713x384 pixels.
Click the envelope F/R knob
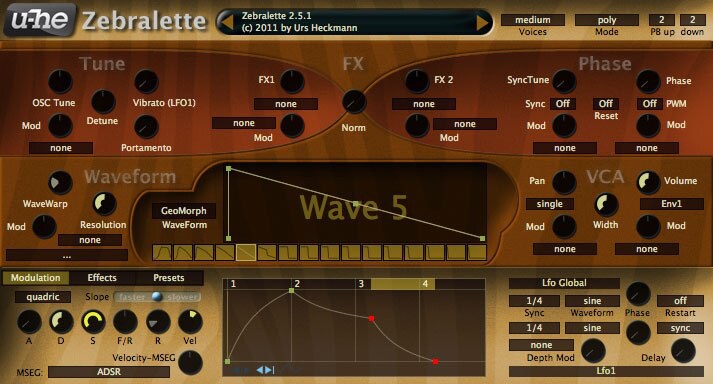(125, 322)
